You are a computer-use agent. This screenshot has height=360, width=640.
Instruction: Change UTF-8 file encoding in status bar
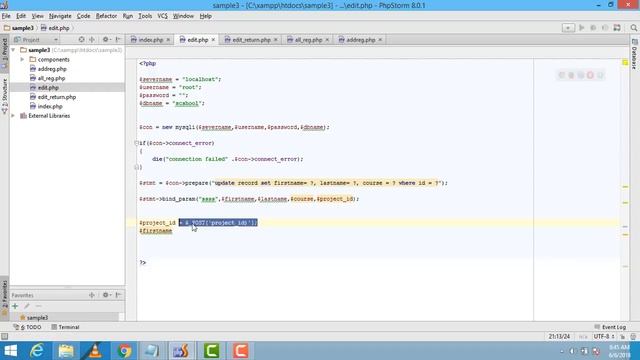[604, 336]
